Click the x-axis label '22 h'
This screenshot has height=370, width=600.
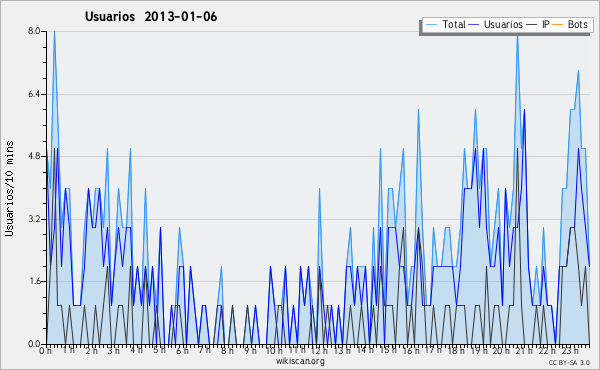[x=546, y=350]
